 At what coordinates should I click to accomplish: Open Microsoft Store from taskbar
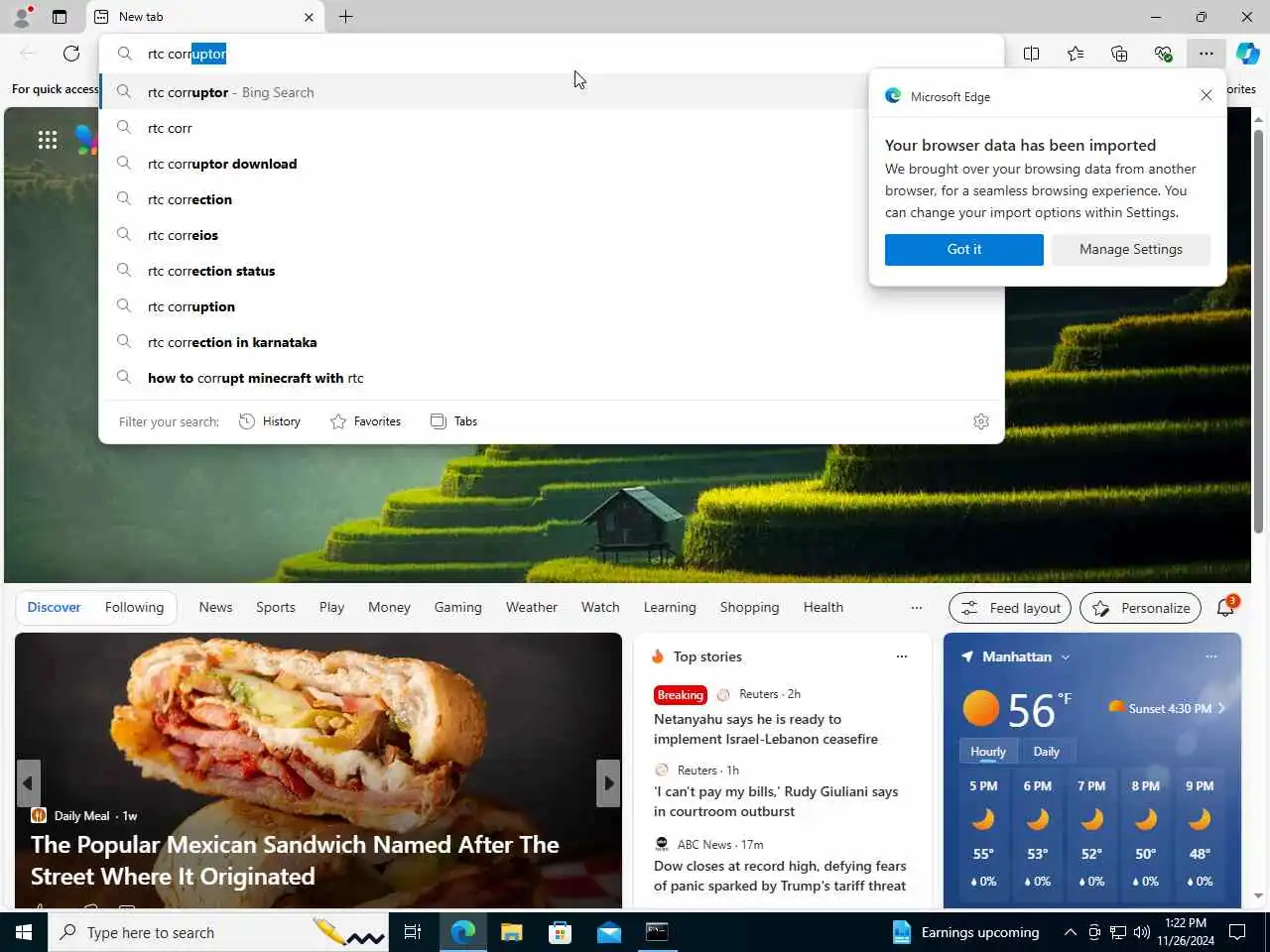tap(561, 932)
